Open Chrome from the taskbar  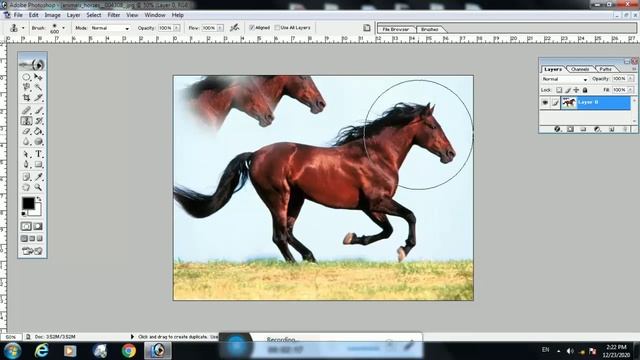click(x=129, y=351)
